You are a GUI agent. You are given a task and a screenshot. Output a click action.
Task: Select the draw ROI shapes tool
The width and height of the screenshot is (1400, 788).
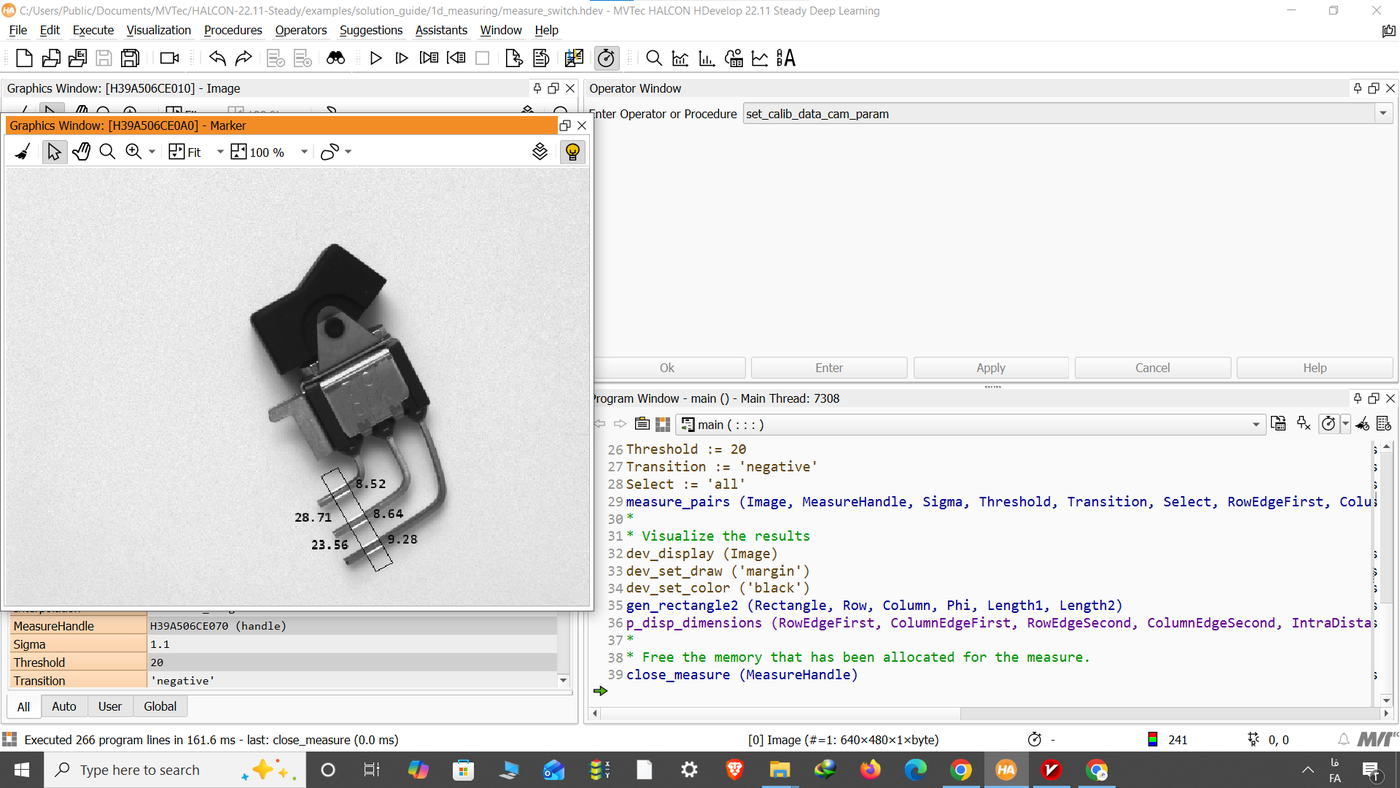329,152
